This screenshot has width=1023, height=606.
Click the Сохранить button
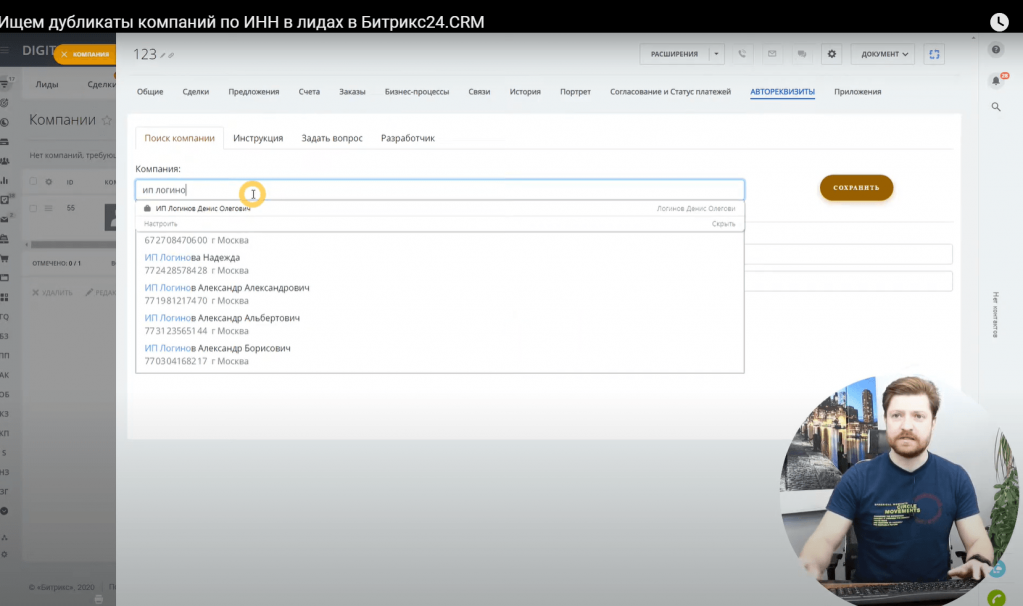coord(856,188)
